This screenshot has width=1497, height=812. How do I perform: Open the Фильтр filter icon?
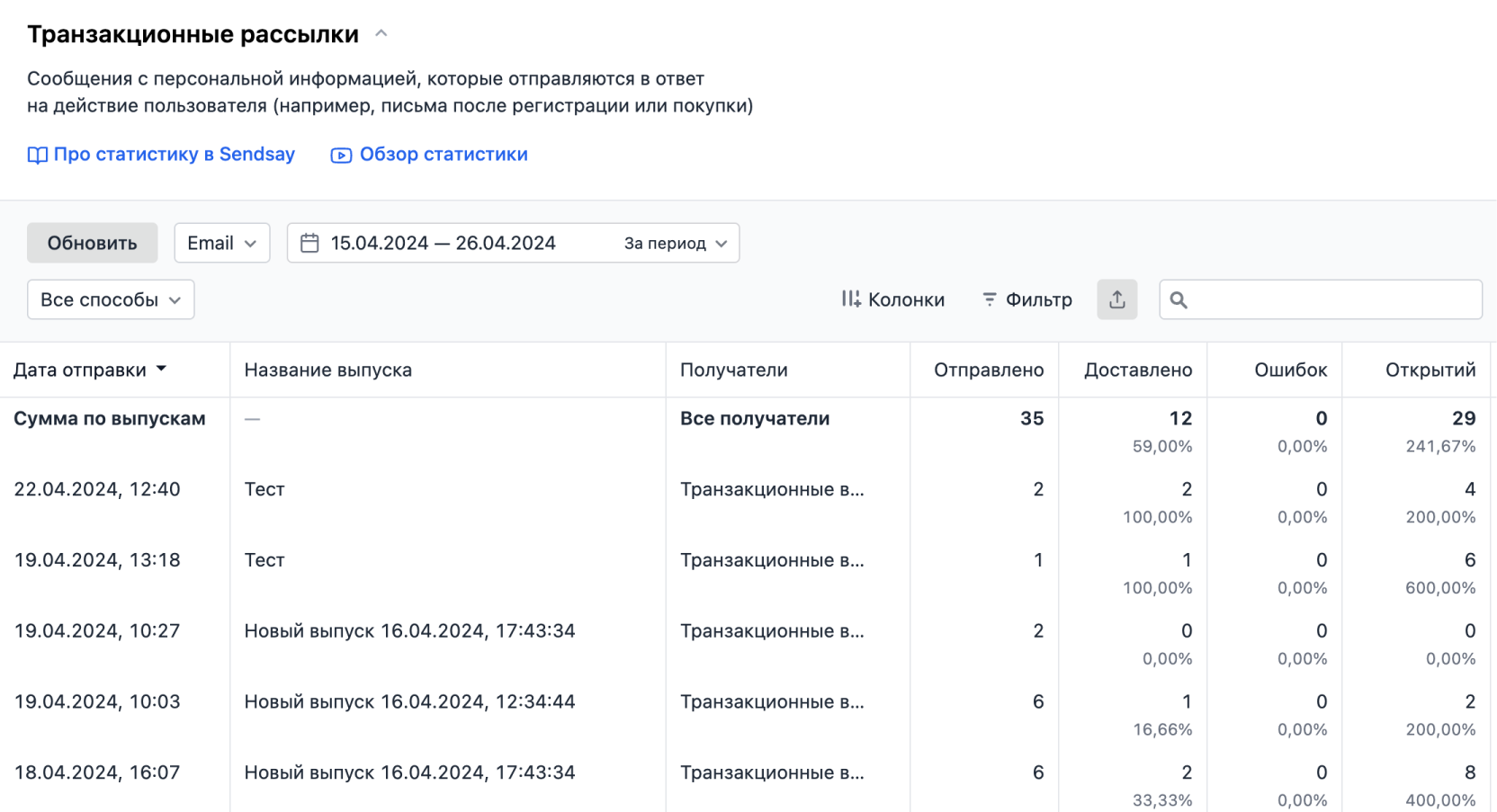click(989, 299)
